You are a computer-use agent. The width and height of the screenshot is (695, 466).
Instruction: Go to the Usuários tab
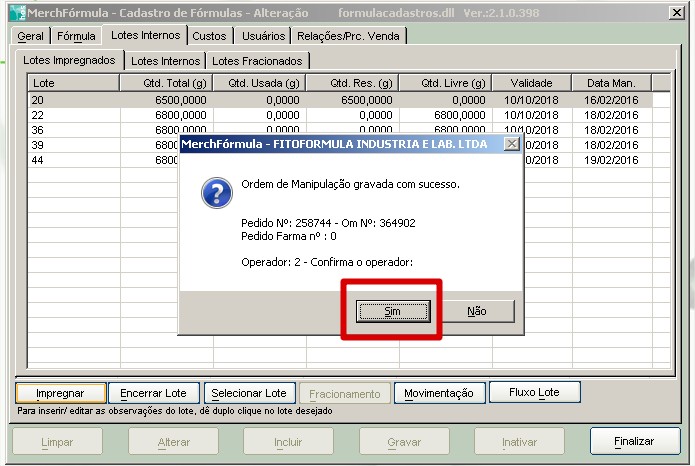coord(263,36)
